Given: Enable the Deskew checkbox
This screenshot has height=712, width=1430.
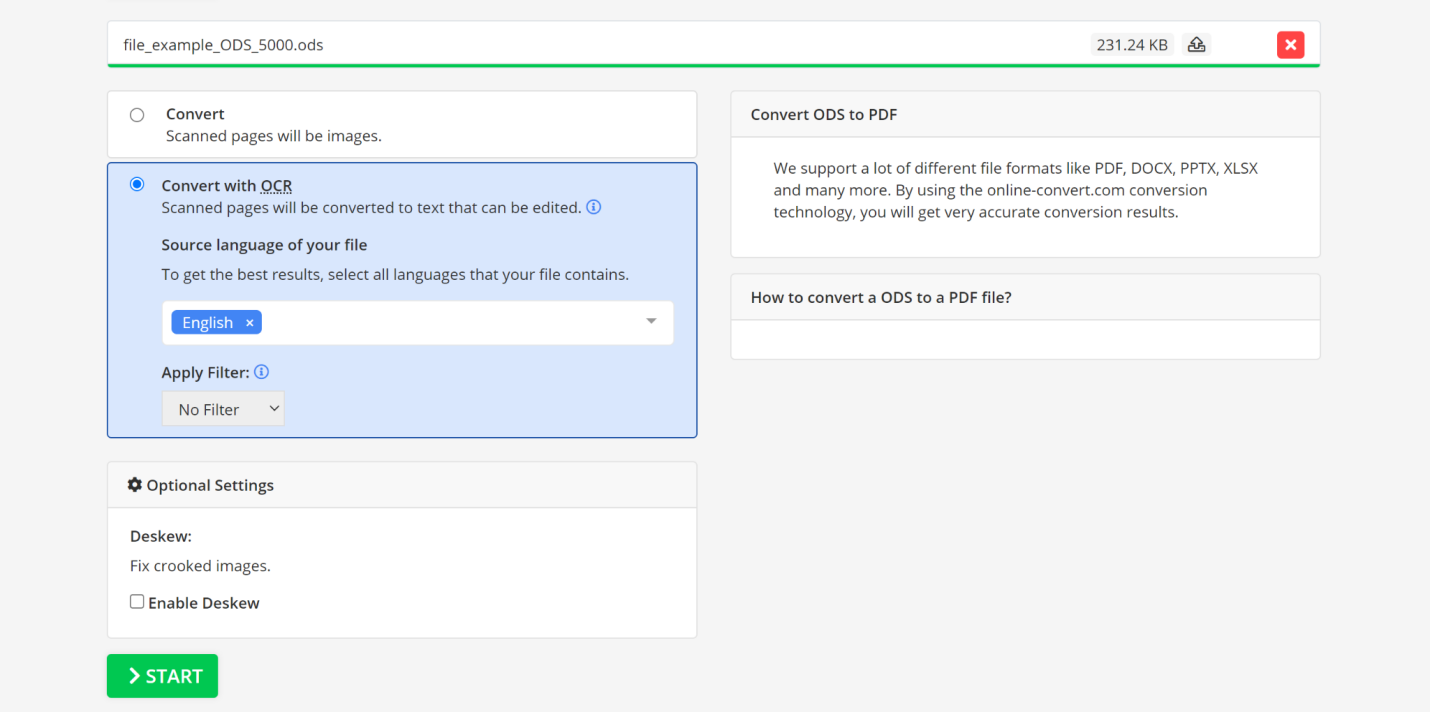Looking at the screenshot, I should tap(137, 602).
